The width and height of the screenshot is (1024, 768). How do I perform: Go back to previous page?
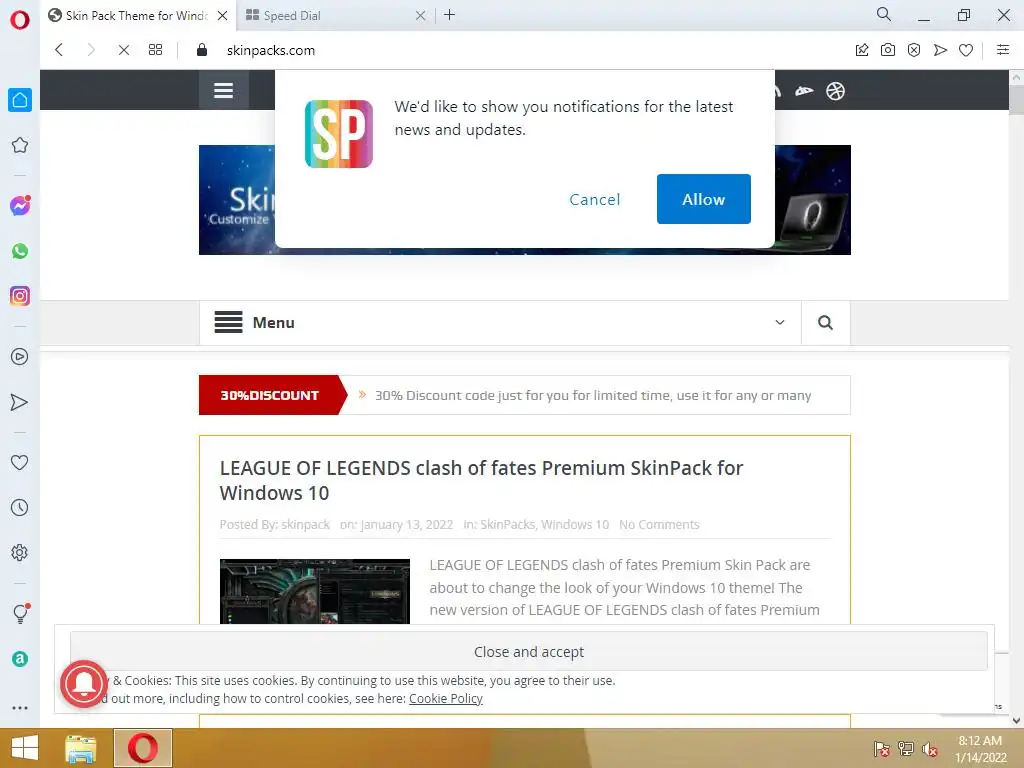[59, 50]
